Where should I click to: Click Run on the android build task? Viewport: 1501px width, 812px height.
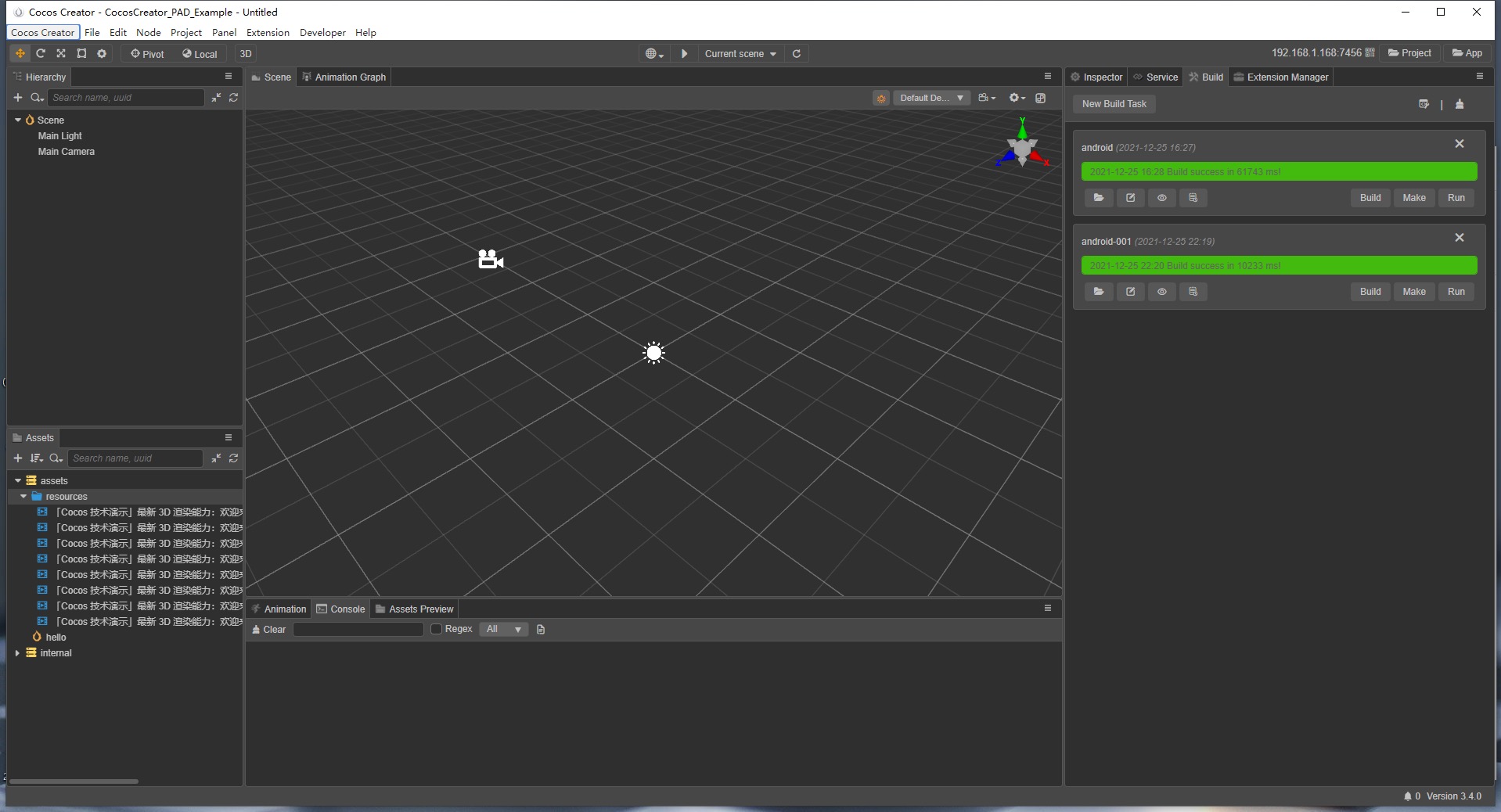(1456, 198)
